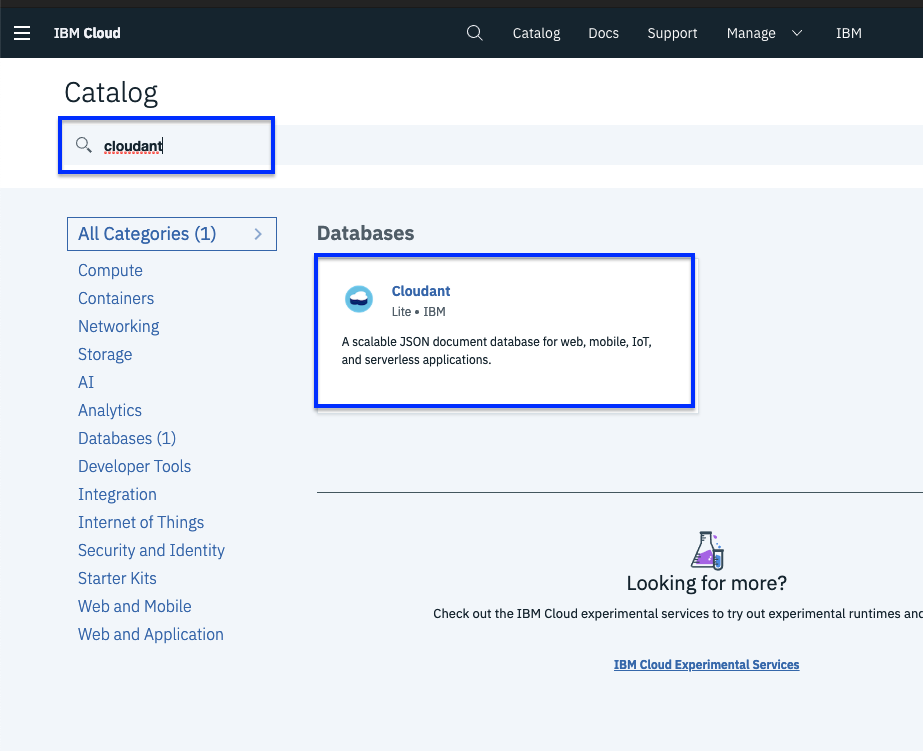Open IBM Cloud Experimental Services link
The height and width of the screenshot is (751, 923).
pyautogui.click(x=706, y=664)
